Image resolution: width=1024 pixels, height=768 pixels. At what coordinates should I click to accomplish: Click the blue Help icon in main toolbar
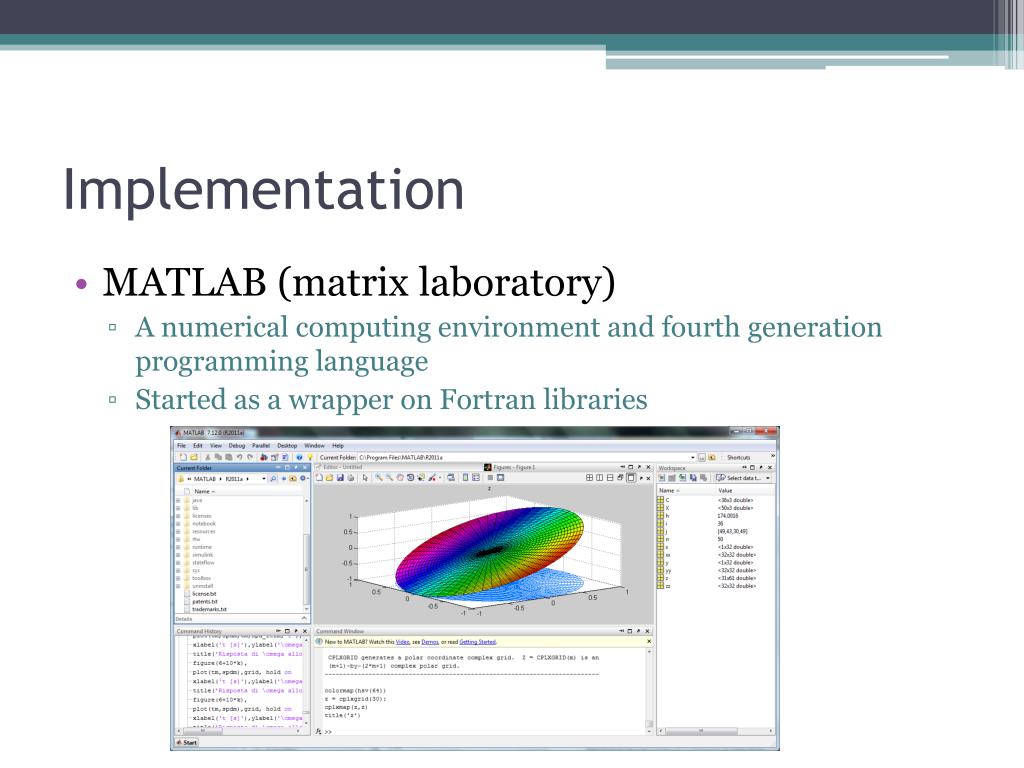299,457
